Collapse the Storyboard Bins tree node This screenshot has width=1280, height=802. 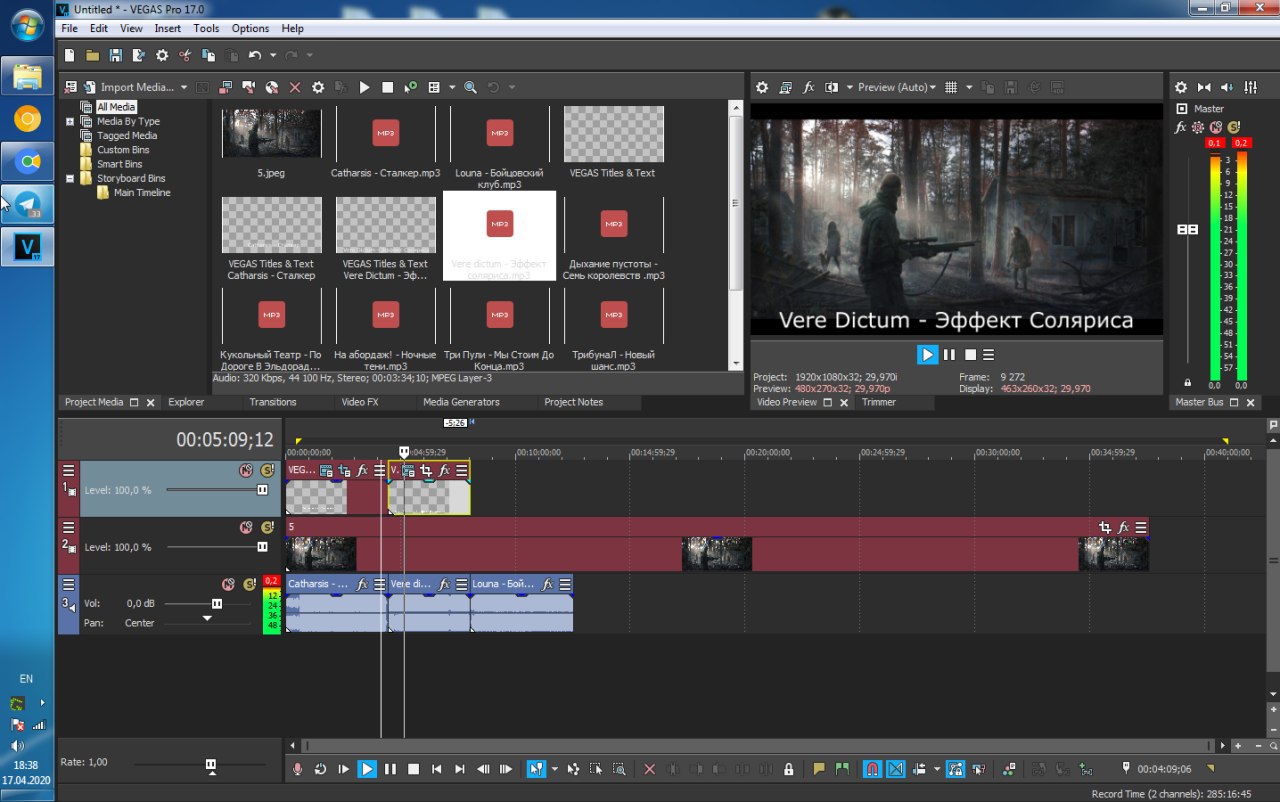tap(71, 179)
